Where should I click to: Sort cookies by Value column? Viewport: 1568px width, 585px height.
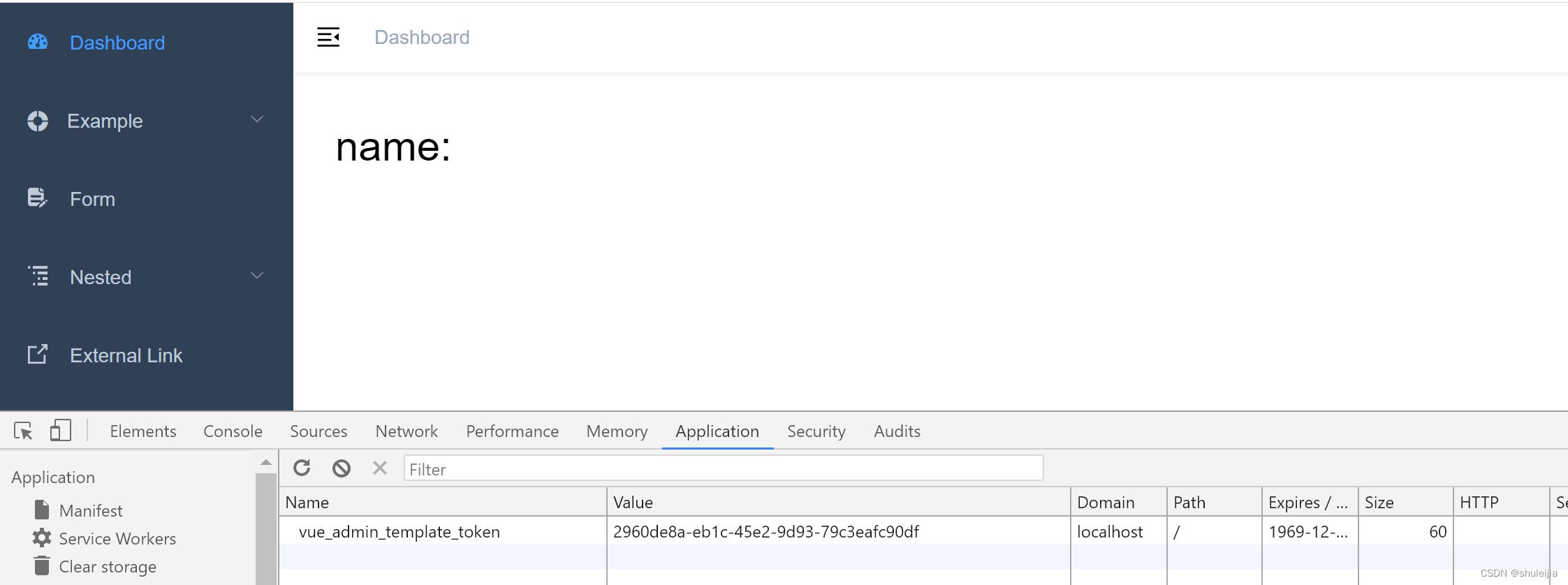[x=838, y=502]
